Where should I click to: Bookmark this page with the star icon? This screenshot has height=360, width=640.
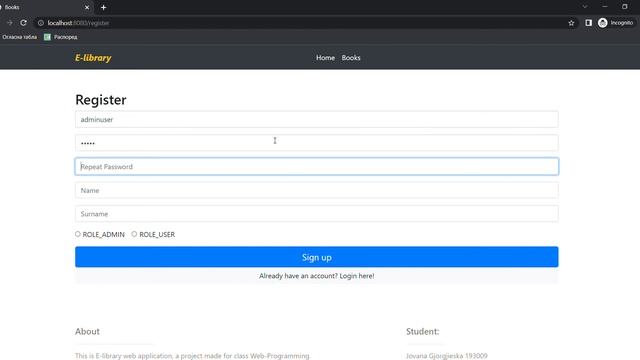pos(571,23)
